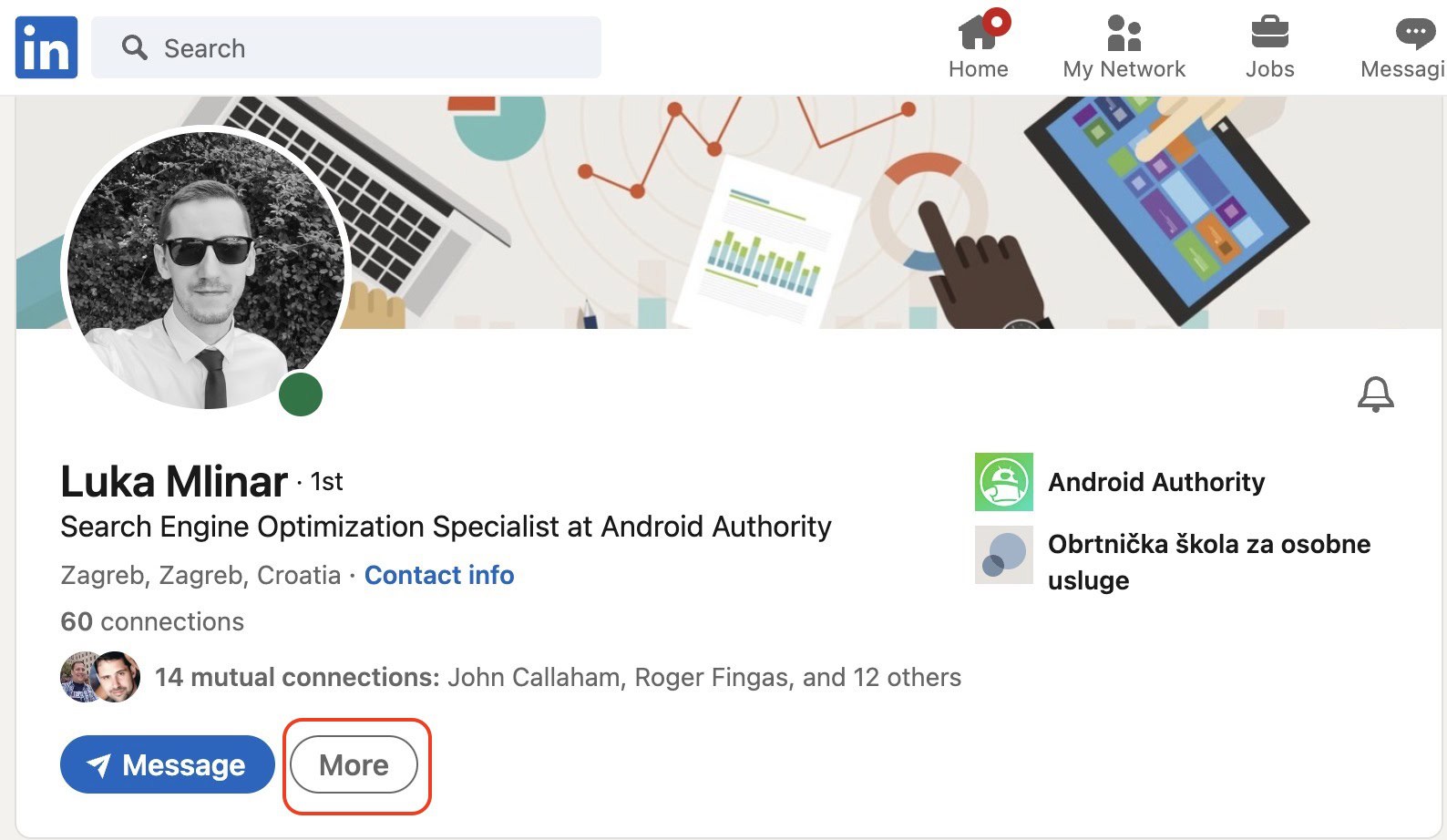Click the Android Authority company logo
This screenshot has height=840, width=1447.
point(1004,482)
